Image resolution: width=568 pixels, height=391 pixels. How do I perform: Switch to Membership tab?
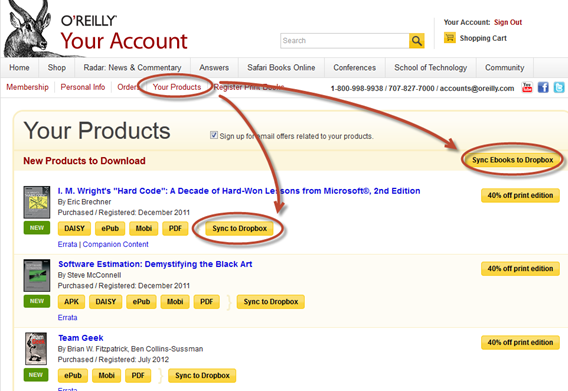click(27, 87)
